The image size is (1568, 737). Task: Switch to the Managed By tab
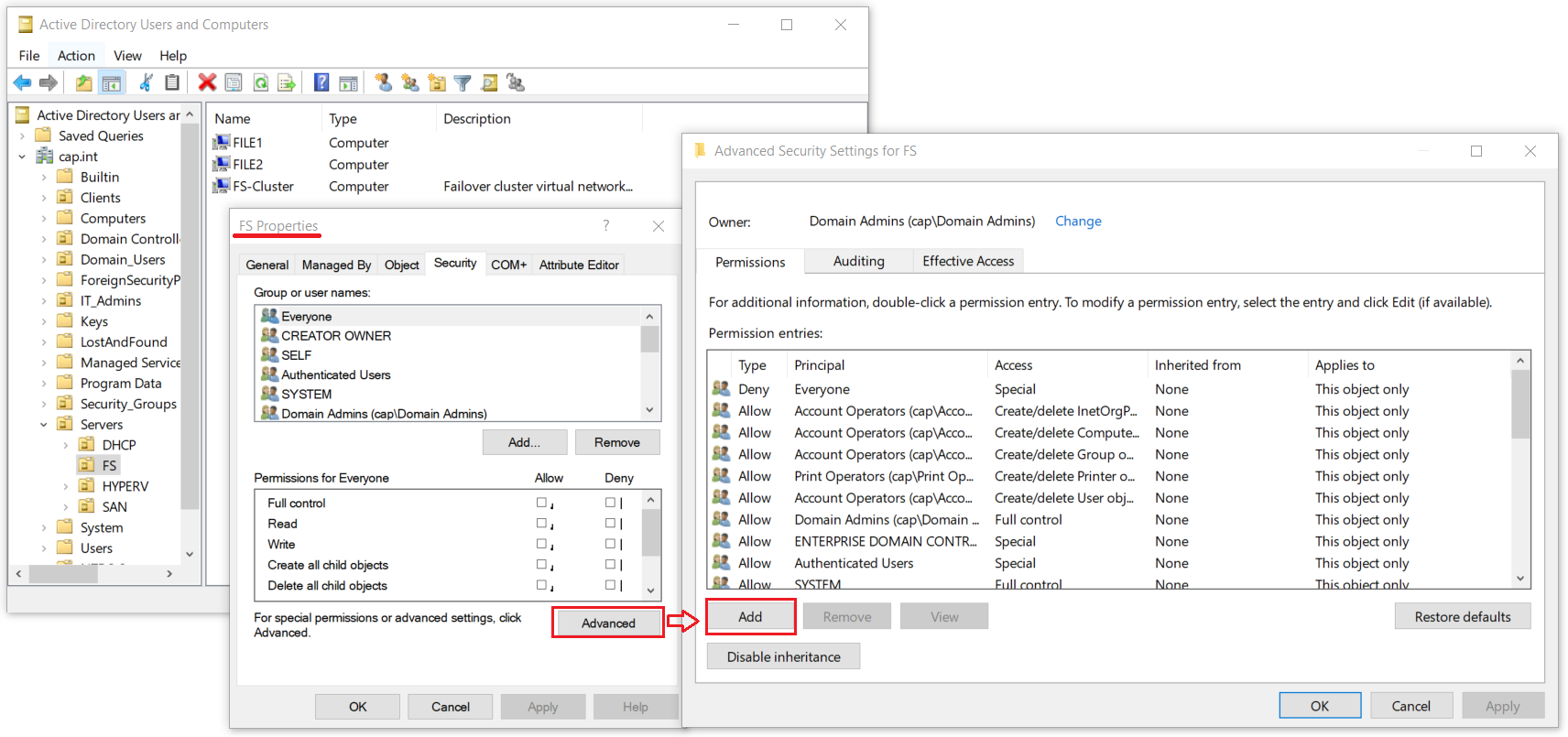(336, 265)
